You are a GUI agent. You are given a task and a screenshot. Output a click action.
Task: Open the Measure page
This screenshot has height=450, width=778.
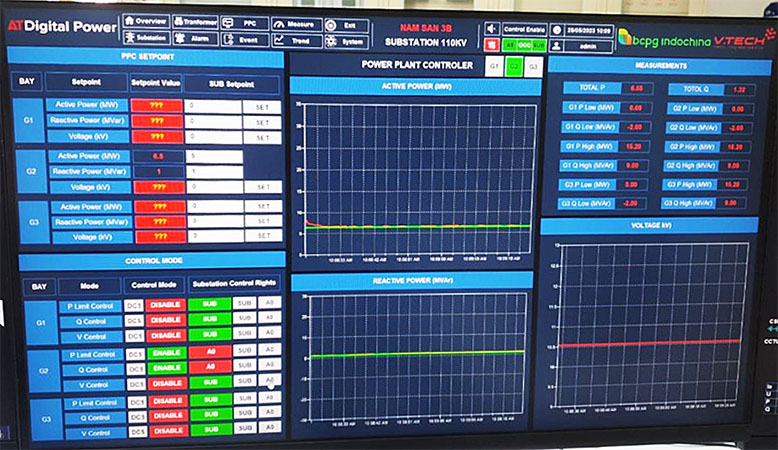coord(294,23)
